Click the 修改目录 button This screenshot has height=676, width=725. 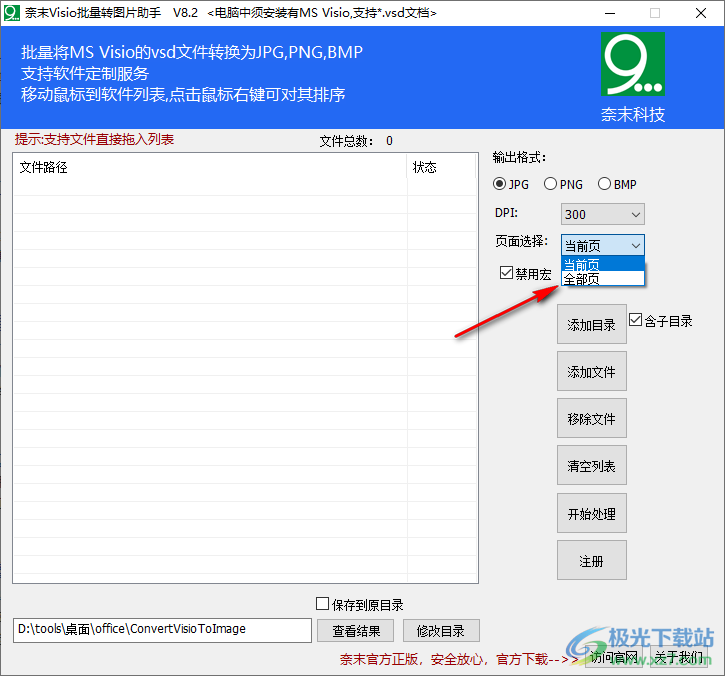click(441, 631)
